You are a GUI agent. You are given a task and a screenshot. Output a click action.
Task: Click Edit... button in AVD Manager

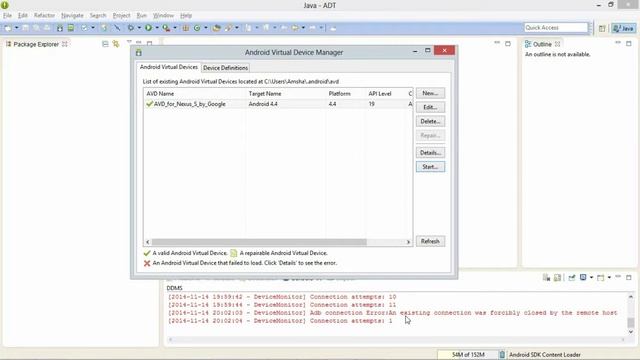430,107
